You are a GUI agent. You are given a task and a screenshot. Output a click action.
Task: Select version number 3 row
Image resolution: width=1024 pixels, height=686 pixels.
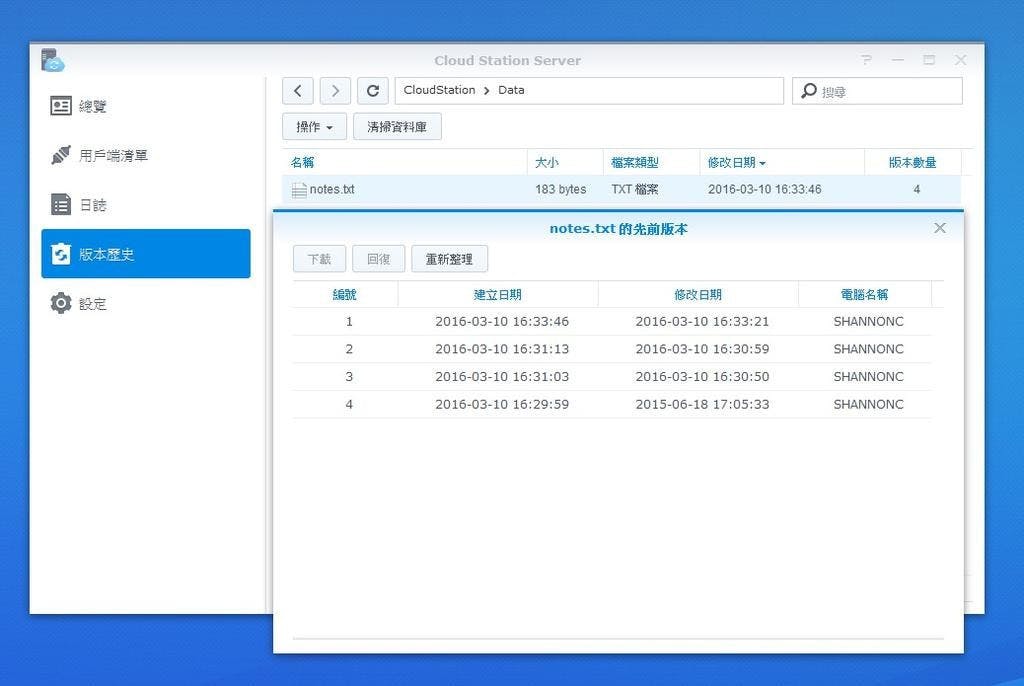click(x=612, y=376)
